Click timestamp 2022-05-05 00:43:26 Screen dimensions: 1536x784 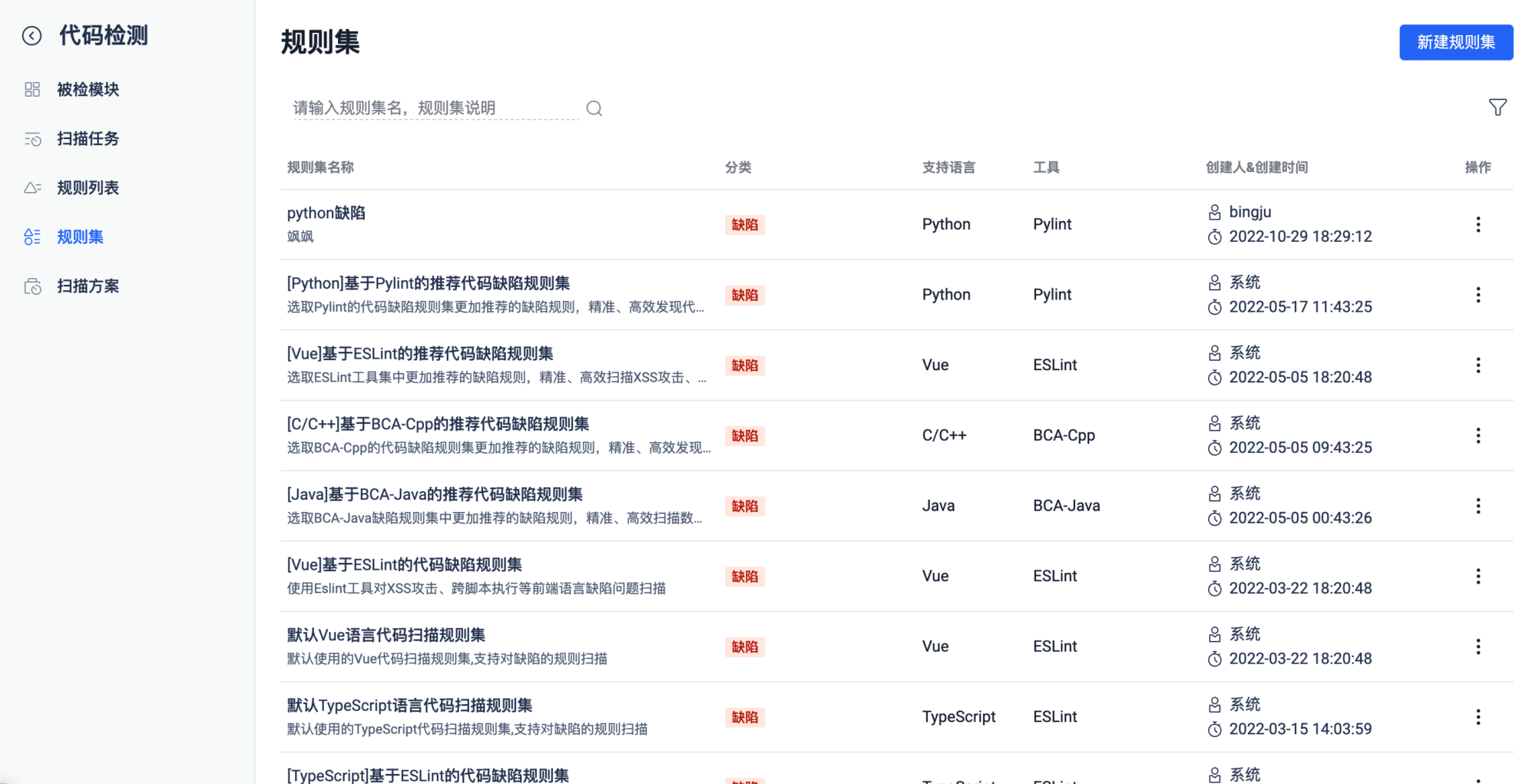click(x=1300, y=518)
